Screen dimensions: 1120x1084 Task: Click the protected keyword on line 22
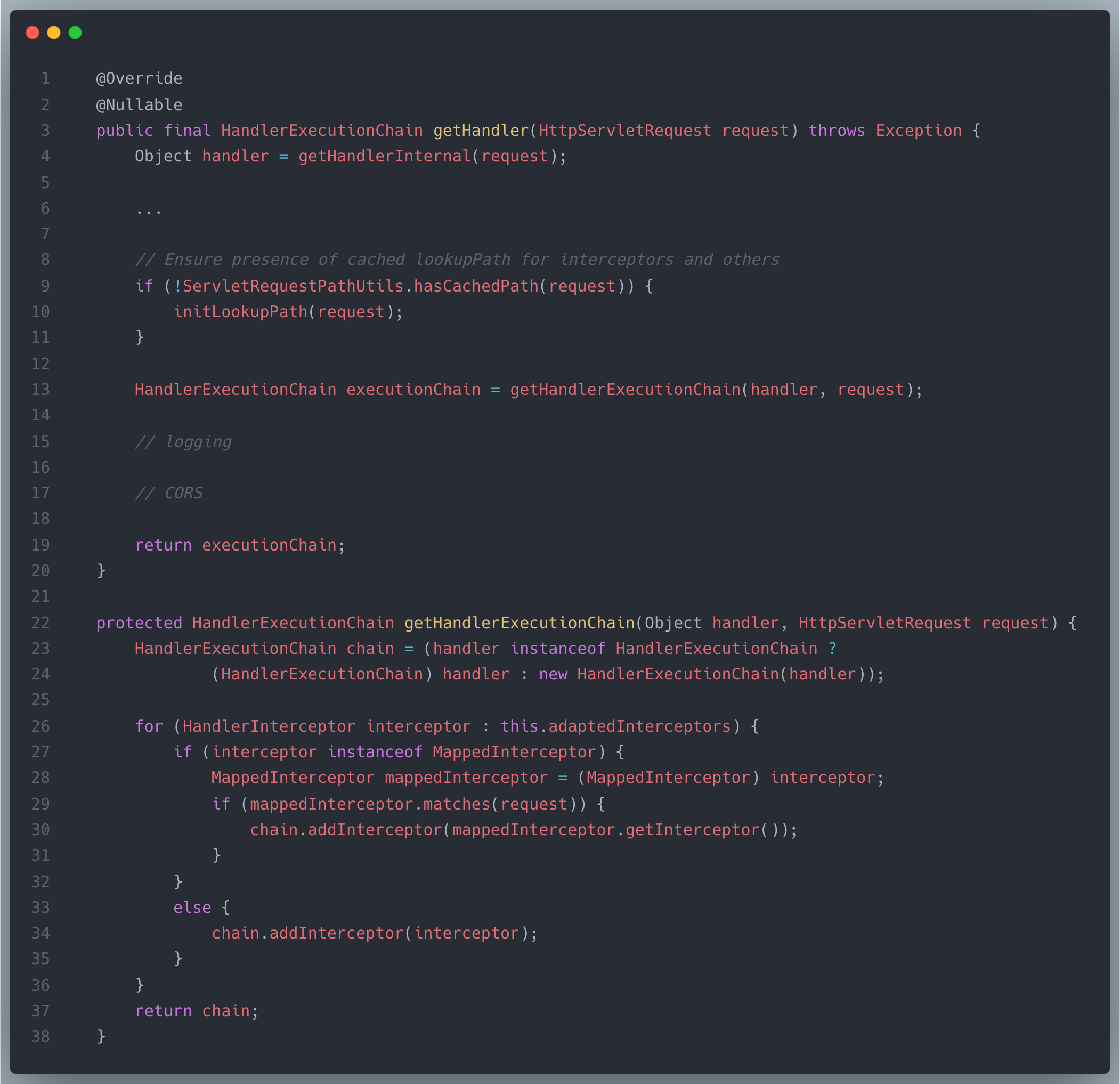coord(139,623)
